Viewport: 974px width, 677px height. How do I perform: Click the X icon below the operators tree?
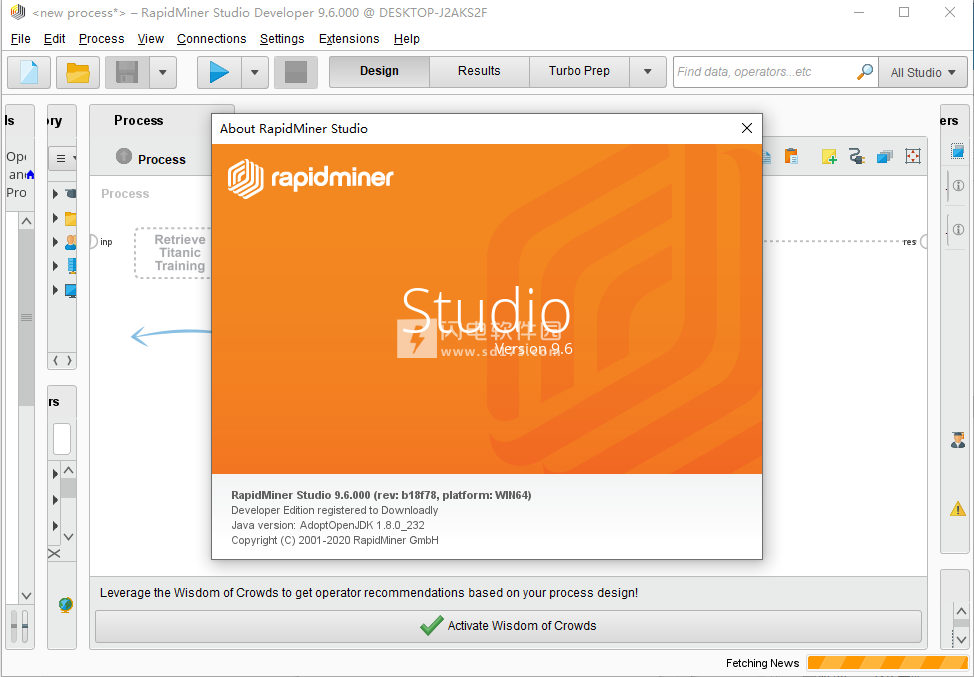[54, 553]
